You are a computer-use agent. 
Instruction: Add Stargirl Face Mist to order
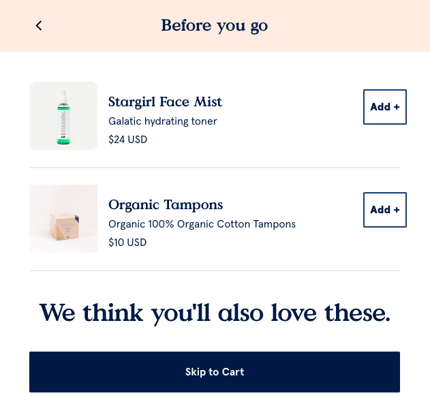tap(385, 107)
